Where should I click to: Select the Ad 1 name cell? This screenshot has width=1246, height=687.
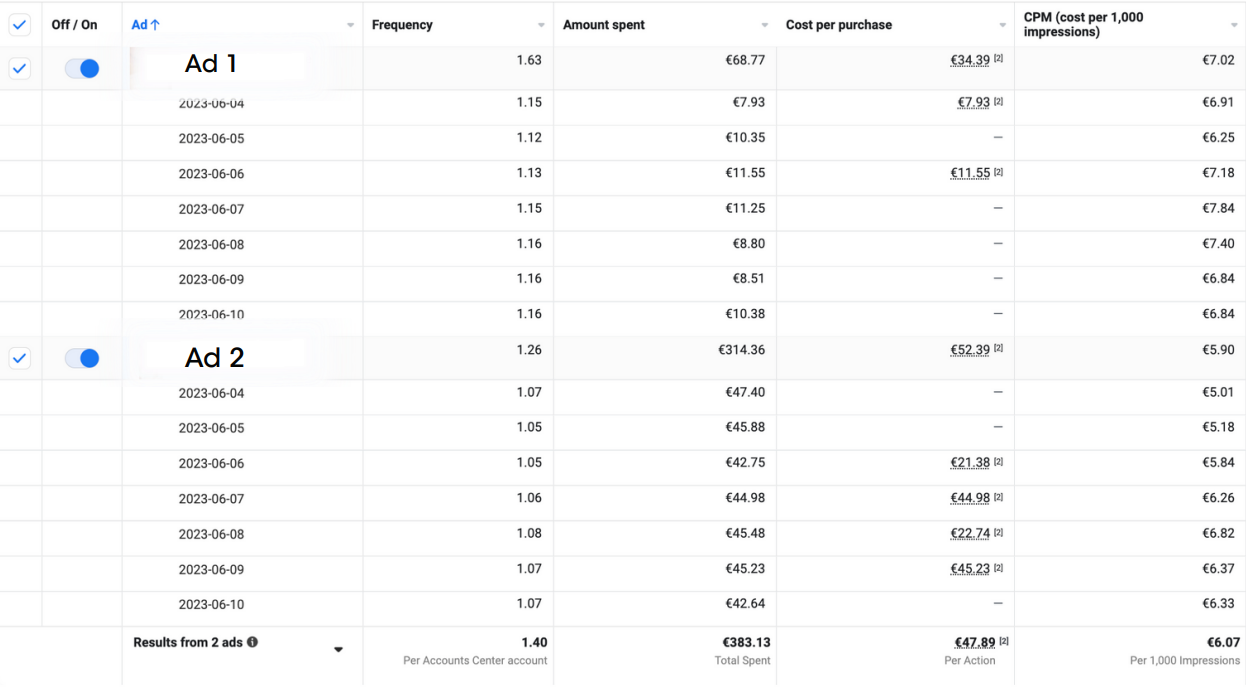[242, 68]
